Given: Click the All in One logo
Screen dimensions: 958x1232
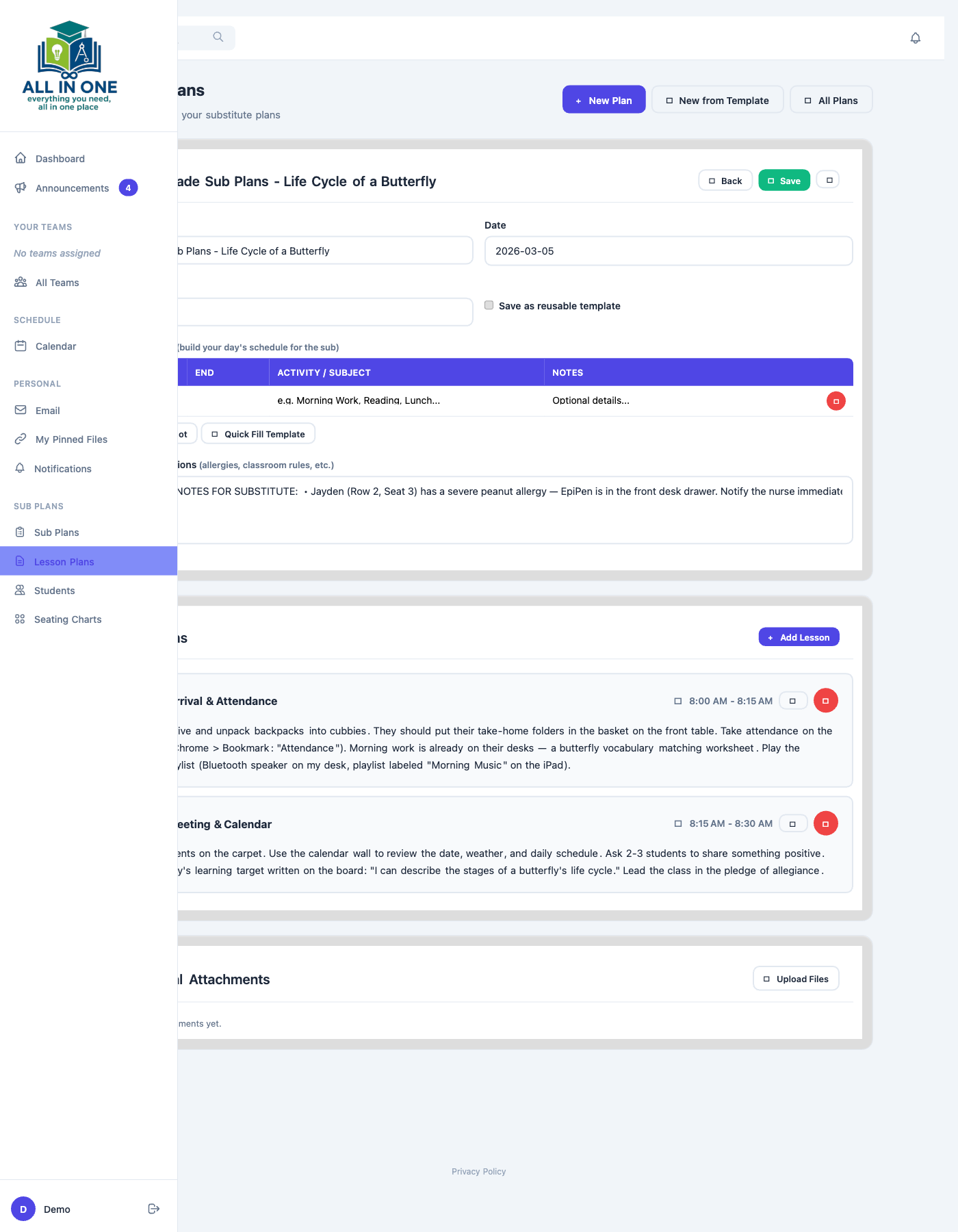Looking at the screenshot, I should tap(70, 66).
